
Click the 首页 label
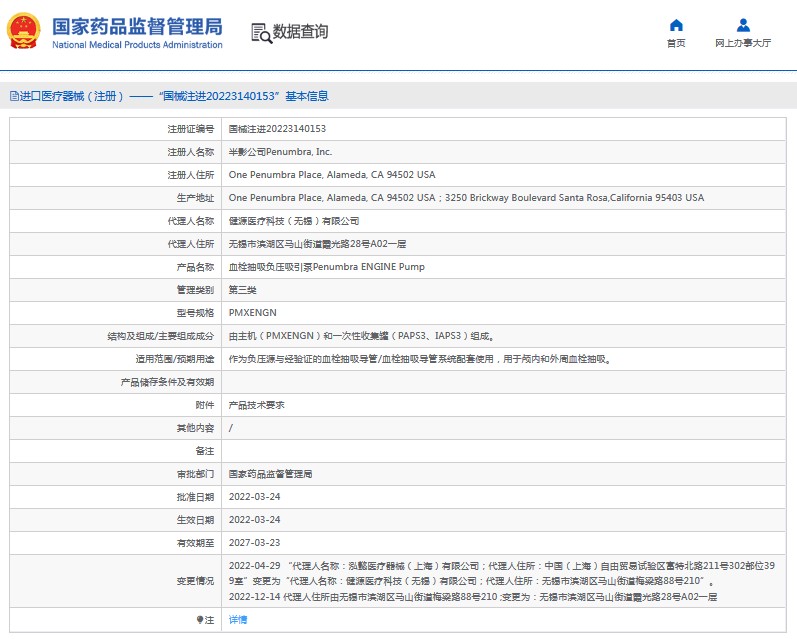[676, 43]
